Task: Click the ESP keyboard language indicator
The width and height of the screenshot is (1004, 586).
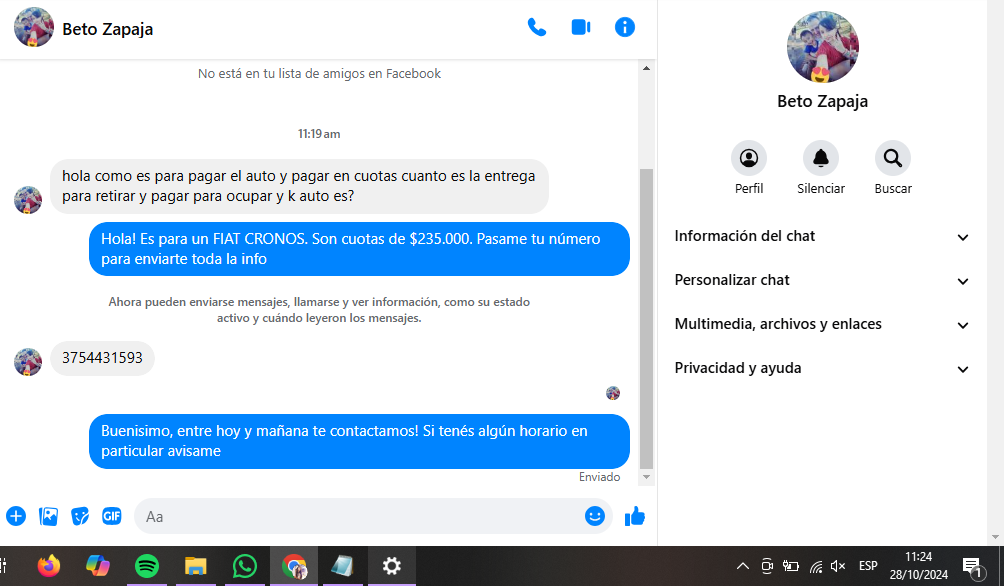Action: click(x=868, y=566)
